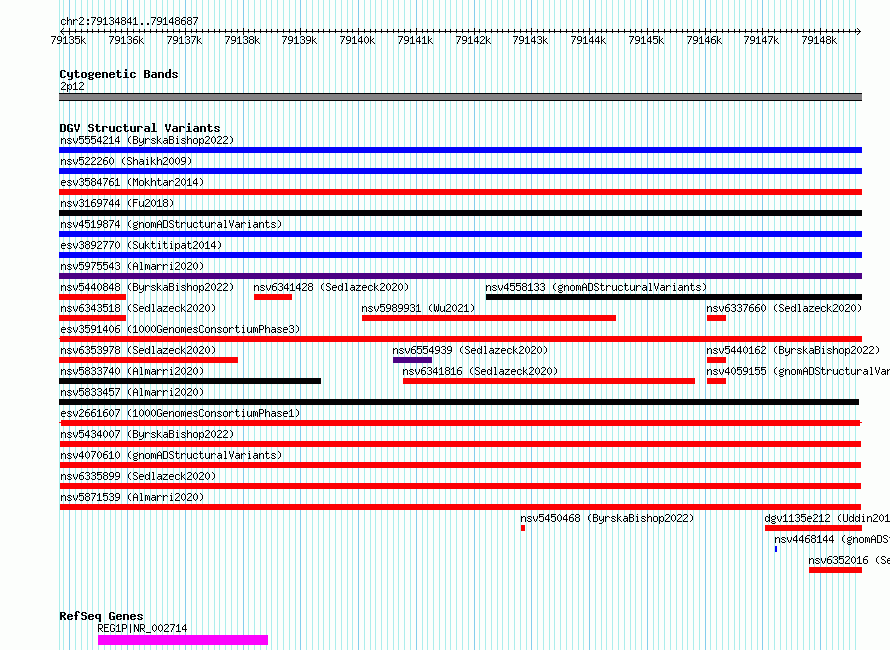Screen dimensions: 890x650
Task: Open nsv5833457 (Almarri2020) variant label
Action: (132, 392)
